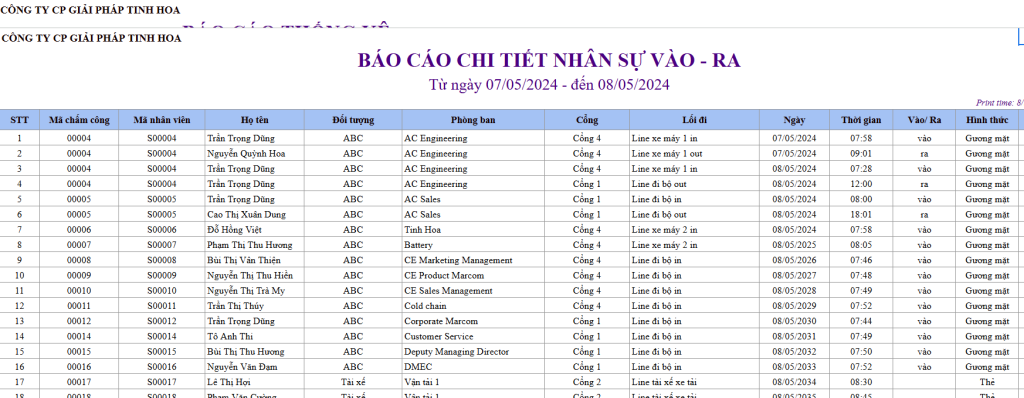Select the DMEC department cell

[x=473, y=367]
